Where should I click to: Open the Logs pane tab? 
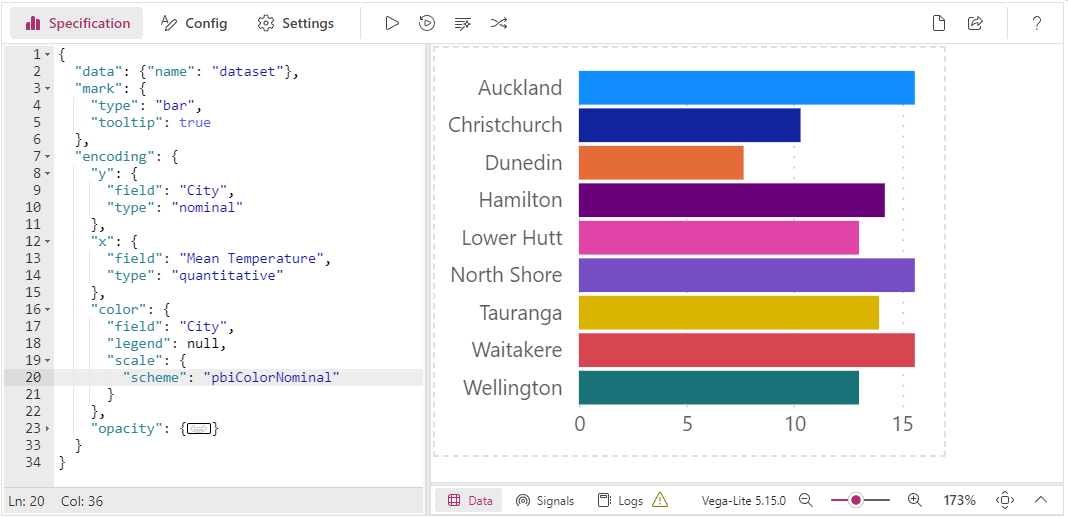point(620,500)
